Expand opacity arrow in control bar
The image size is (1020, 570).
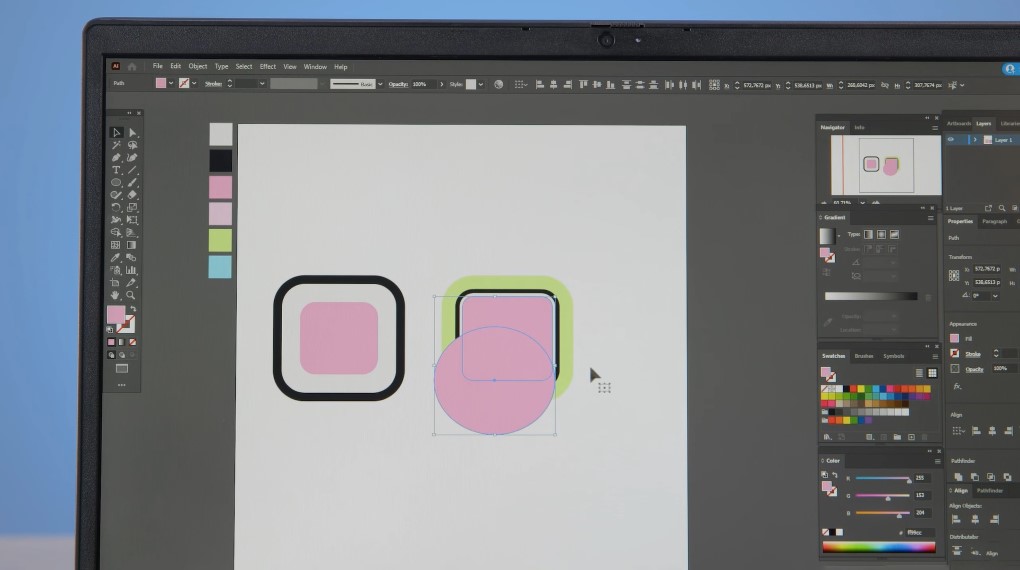pyautogui.click(x=442, y=84)
